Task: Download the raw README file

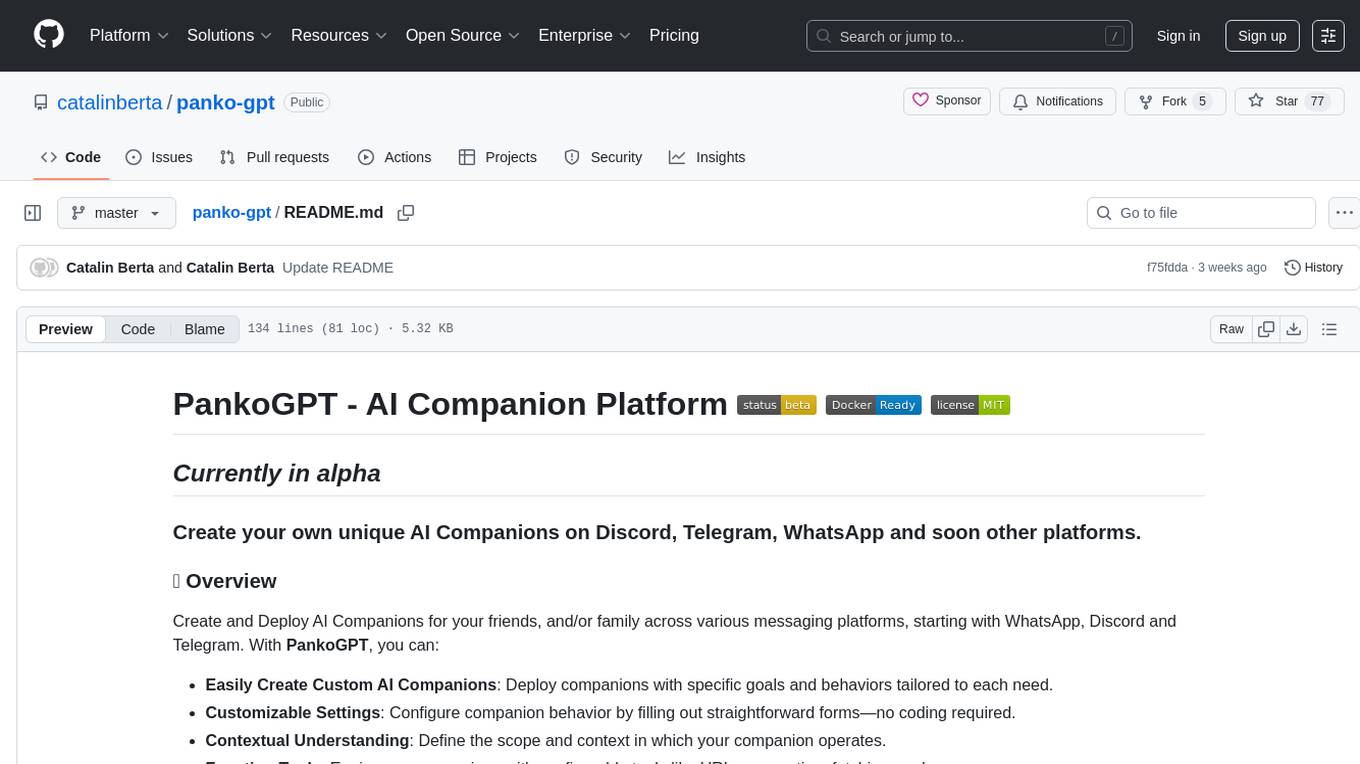Action: pyautogui.click(x=1293, y=329)
